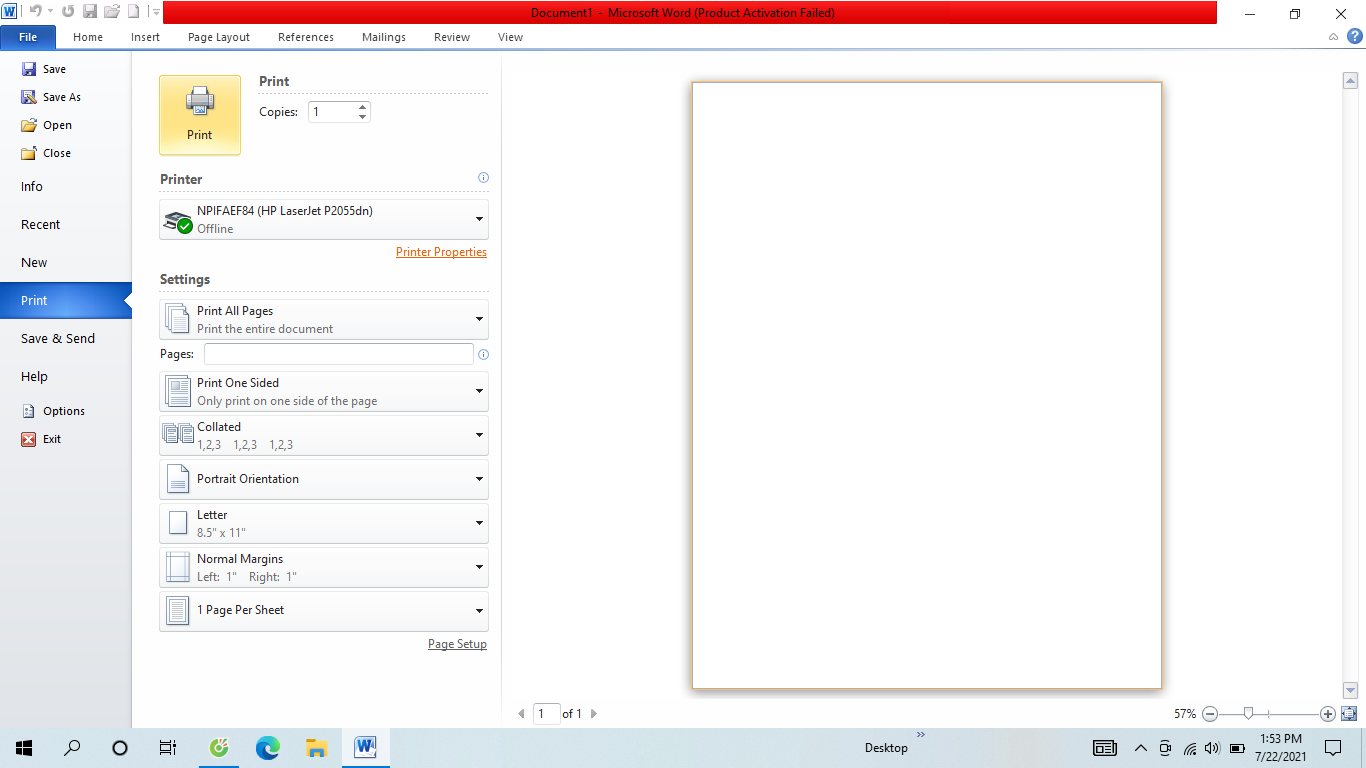Image resolution: width=1366 pixels, height=768 pixels.
Task: Expand the Print All Pages dropdown
Action: click(x=324, y=319)
